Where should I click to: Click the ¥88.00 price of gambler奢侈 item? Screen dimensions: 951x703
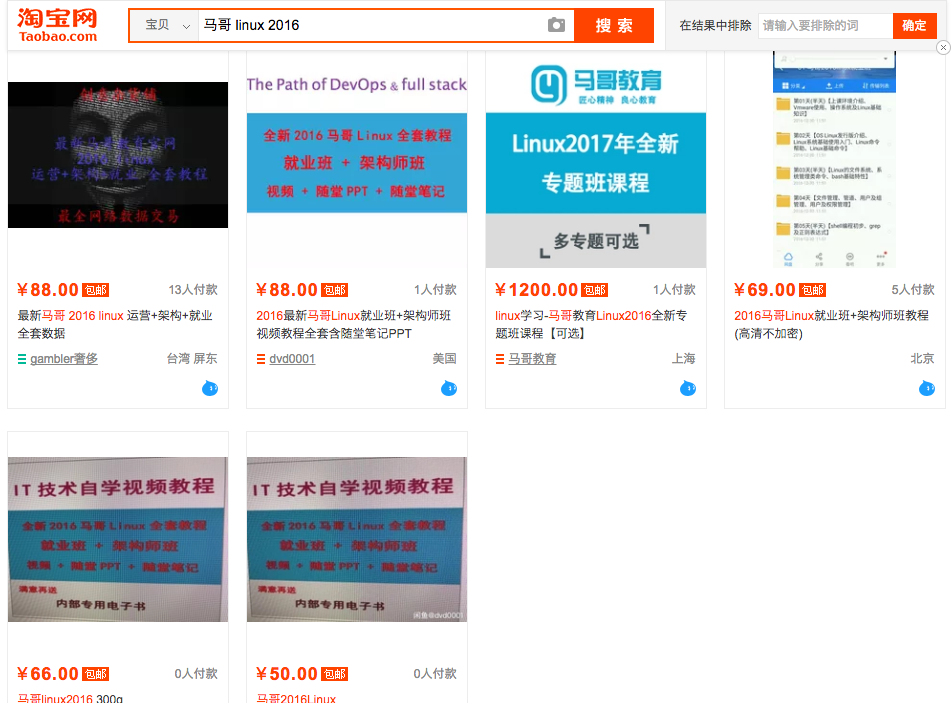pos(48,290)
